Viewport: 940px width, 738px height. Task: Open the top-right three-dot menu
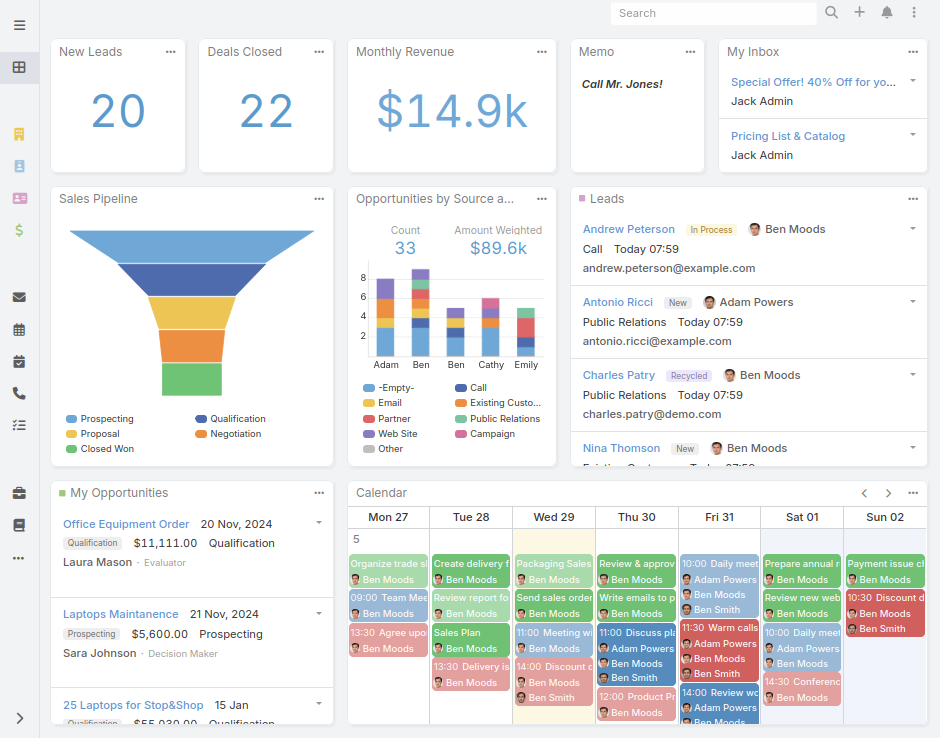pos(915,13)
